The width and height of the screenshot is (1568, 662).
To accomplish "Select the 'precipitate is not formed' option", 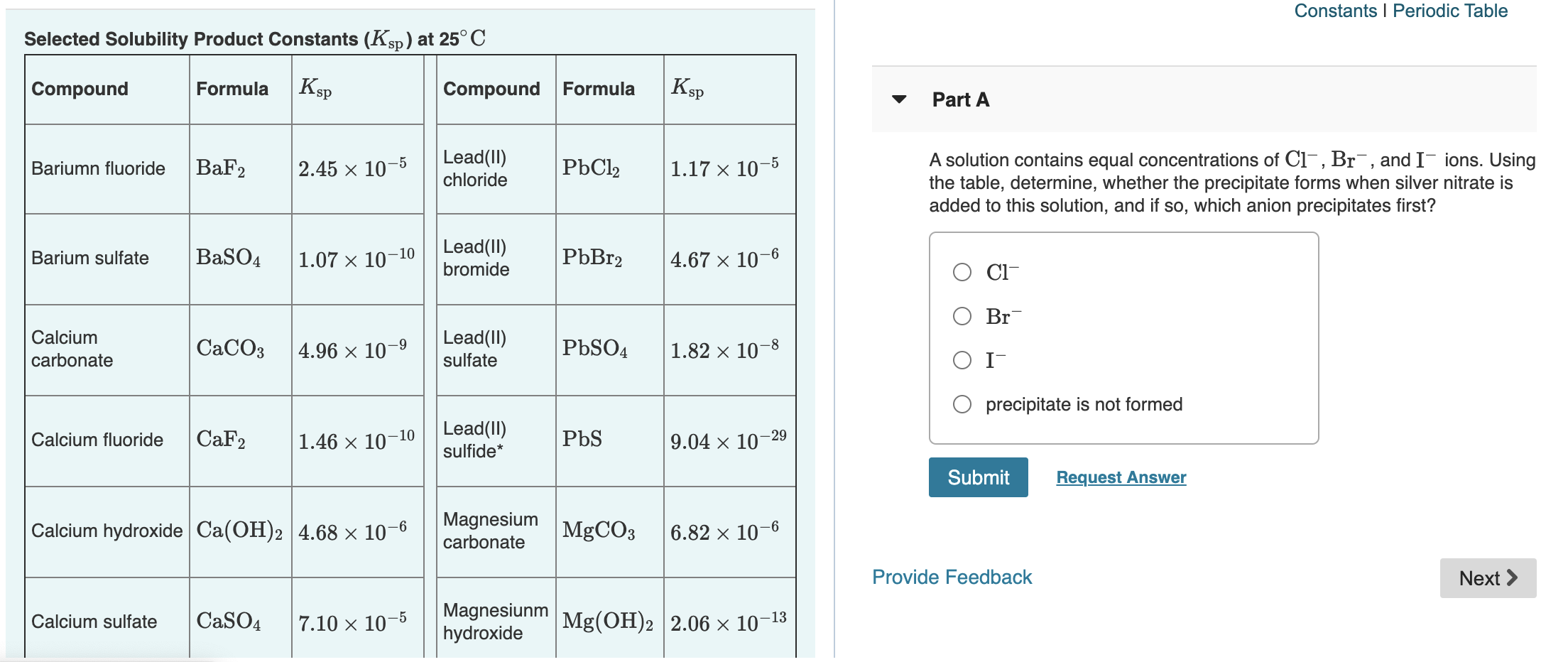I will click(x=962, y=404).
